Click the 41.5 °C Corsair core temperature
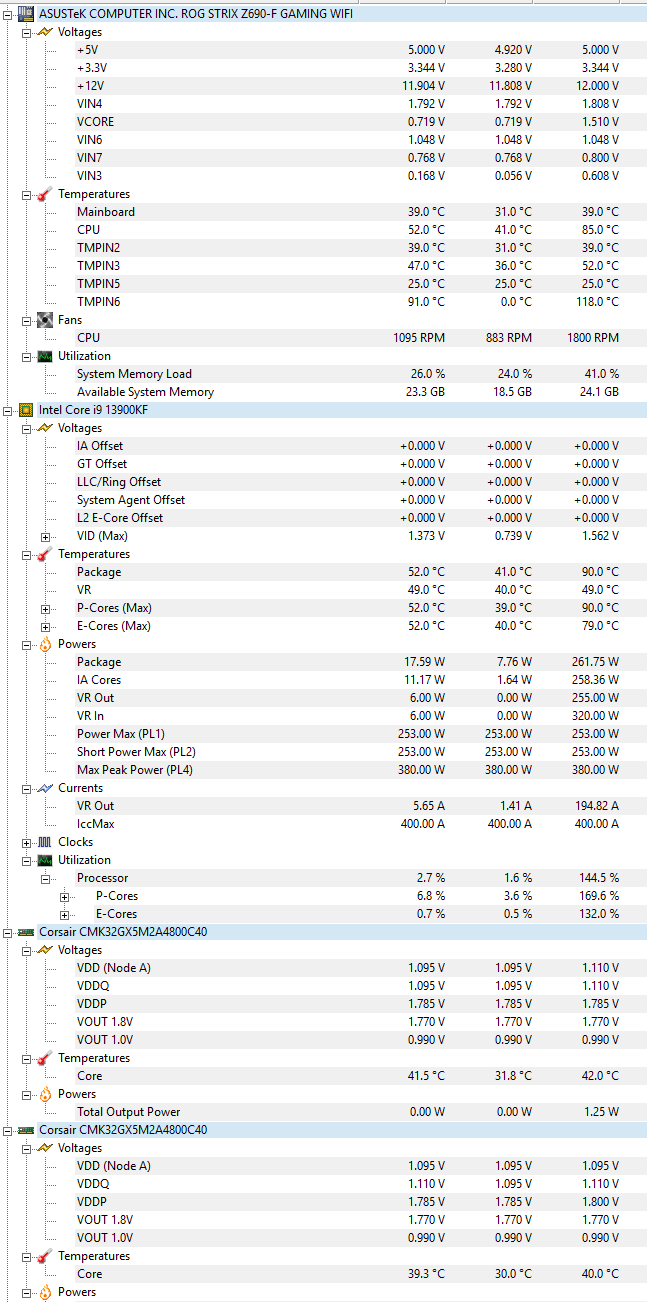Viewport: 647px width, 1302px height. click(424, 1076)
